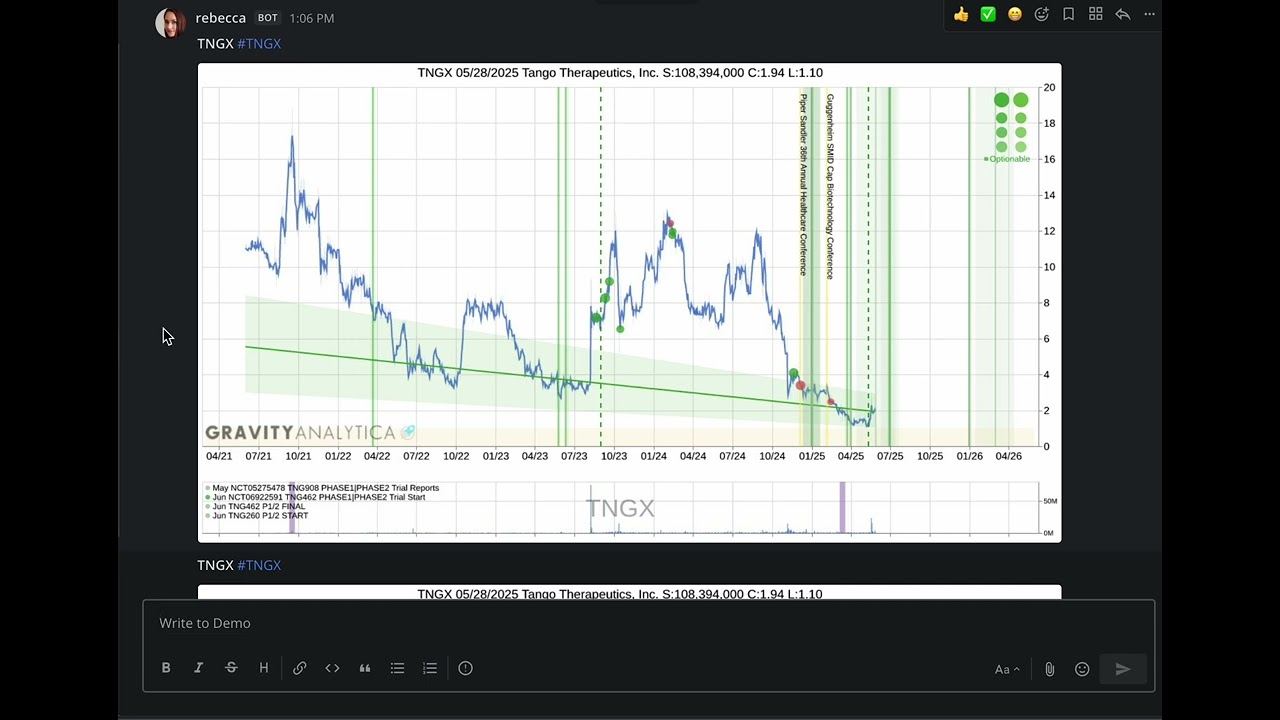React with grinning face emoji
This screenshot has height=720, width=1280.
1015,14
